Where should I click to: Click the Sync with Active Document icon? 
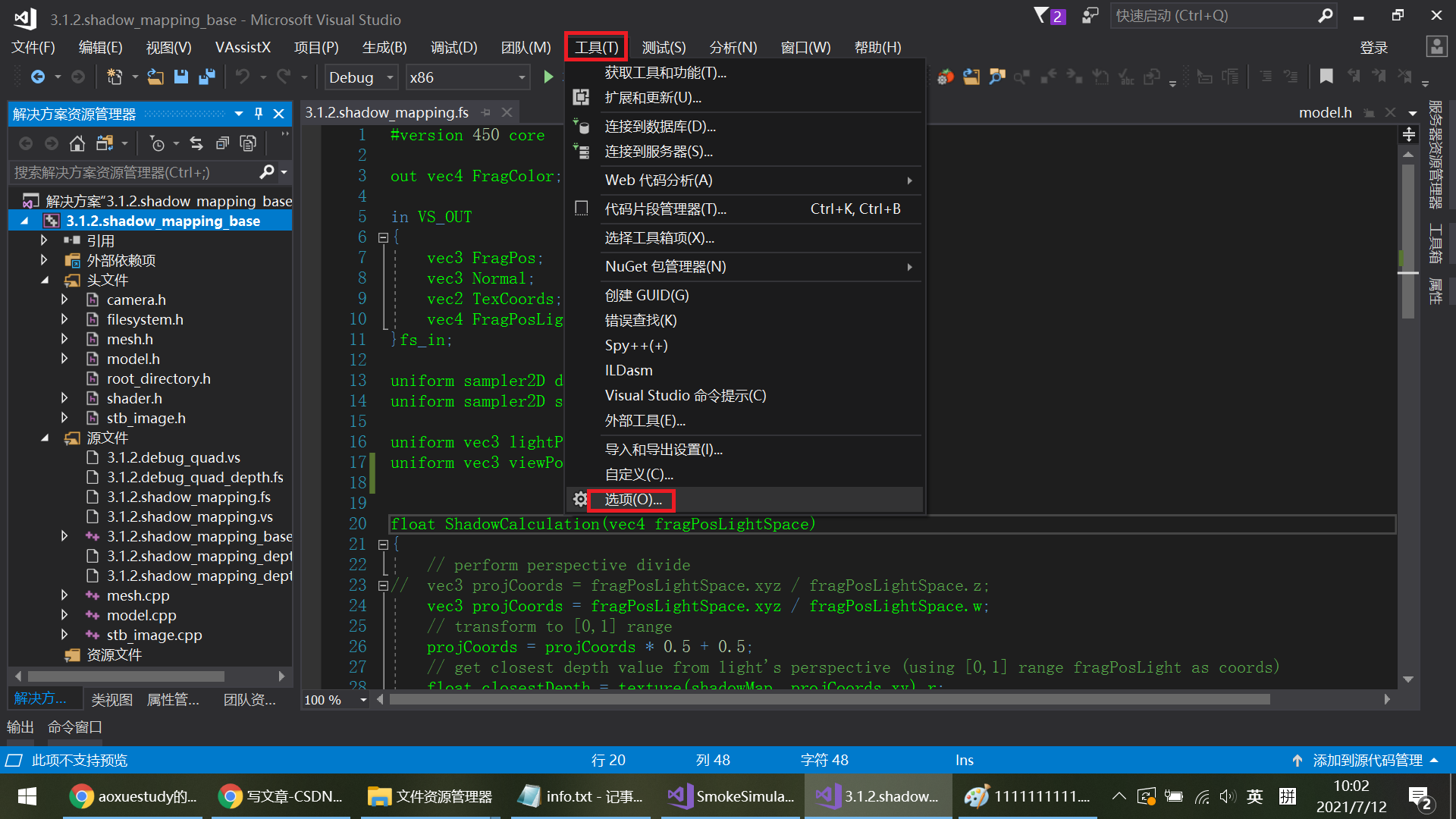(196, 143)
